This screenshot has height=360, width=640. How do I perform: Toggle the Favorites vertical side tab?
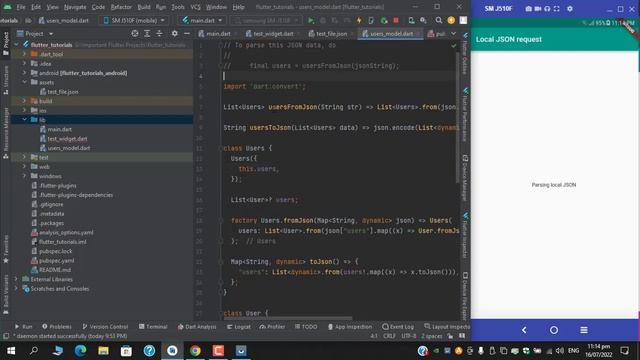pos(6,249)
